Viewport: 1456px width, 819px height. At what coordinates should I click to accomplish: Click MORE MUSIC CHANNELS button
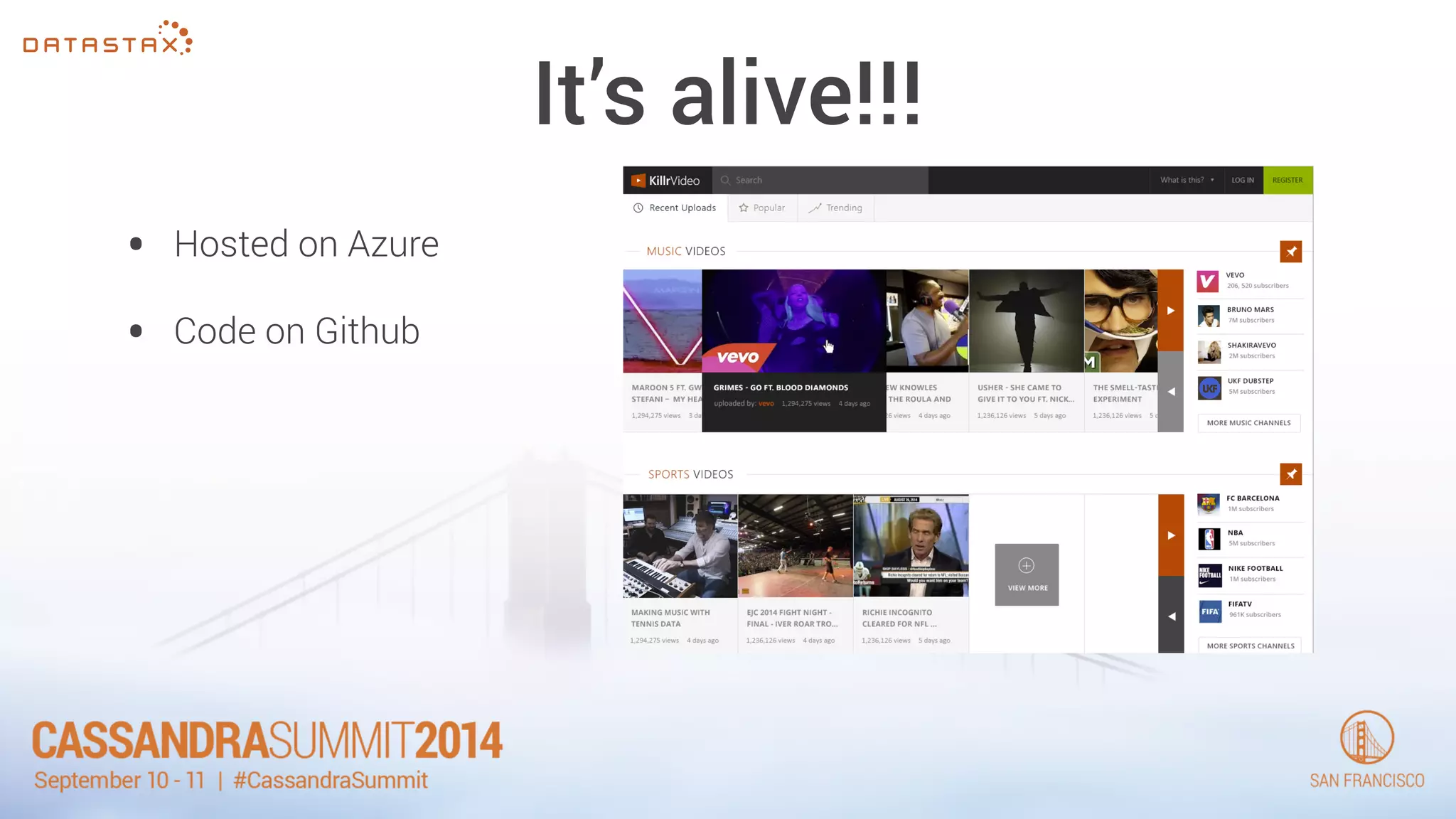pos(1248,423)
